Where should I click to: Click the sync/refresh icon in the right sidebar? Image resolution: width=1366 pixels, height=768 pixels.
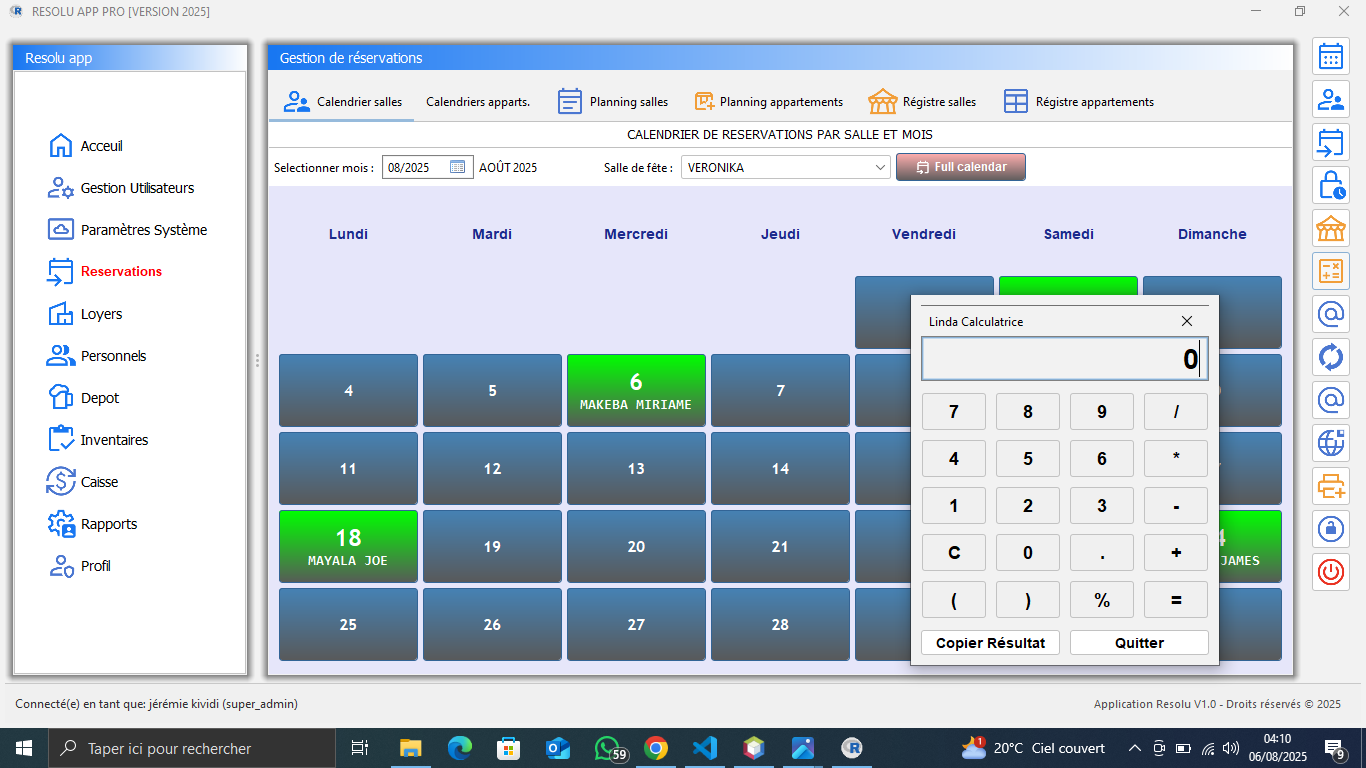coord(1330,357)
